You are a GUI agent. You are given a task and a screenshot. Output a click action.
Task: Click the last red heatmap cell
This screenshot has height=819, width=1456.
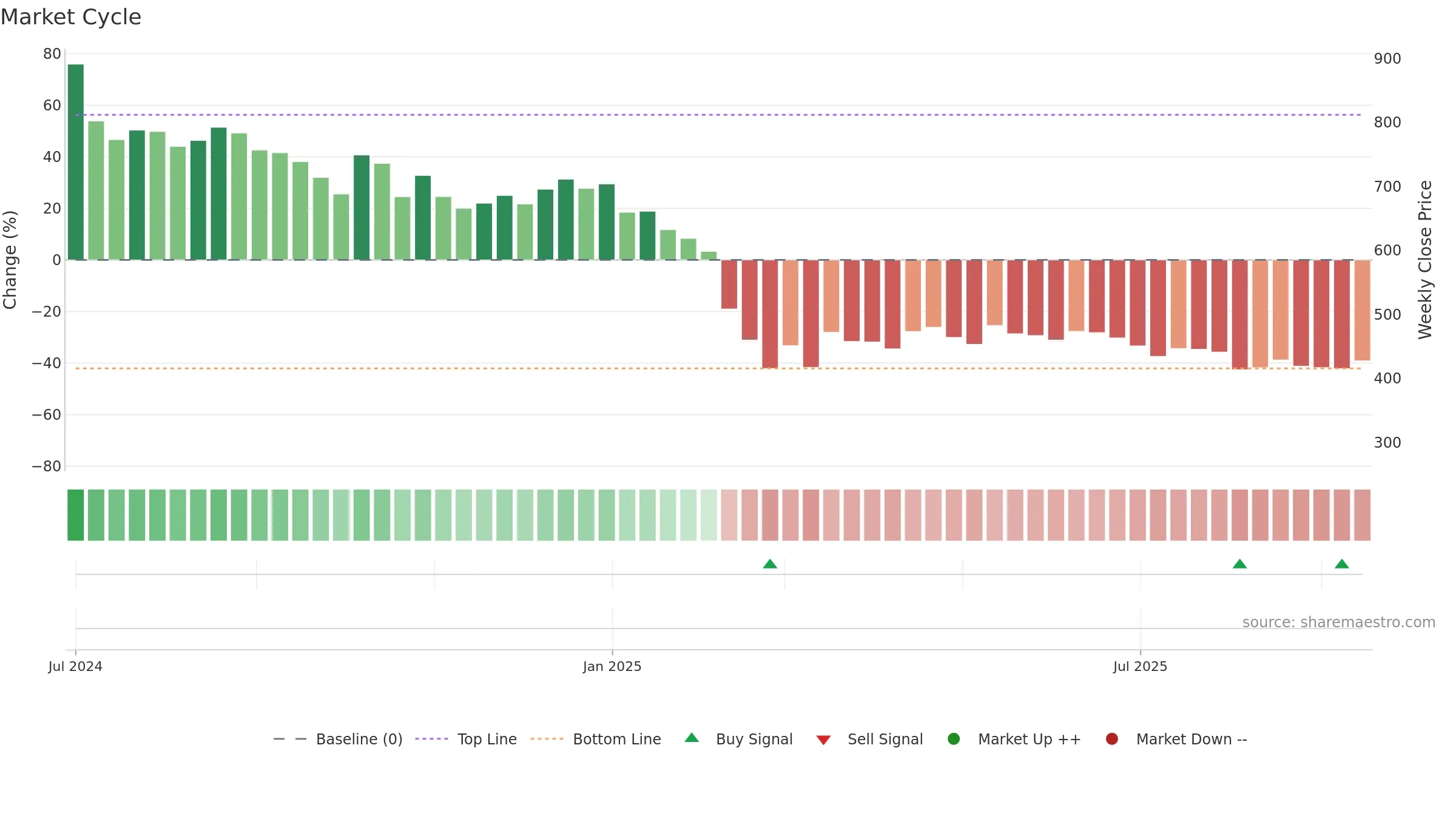[1363, 515]
